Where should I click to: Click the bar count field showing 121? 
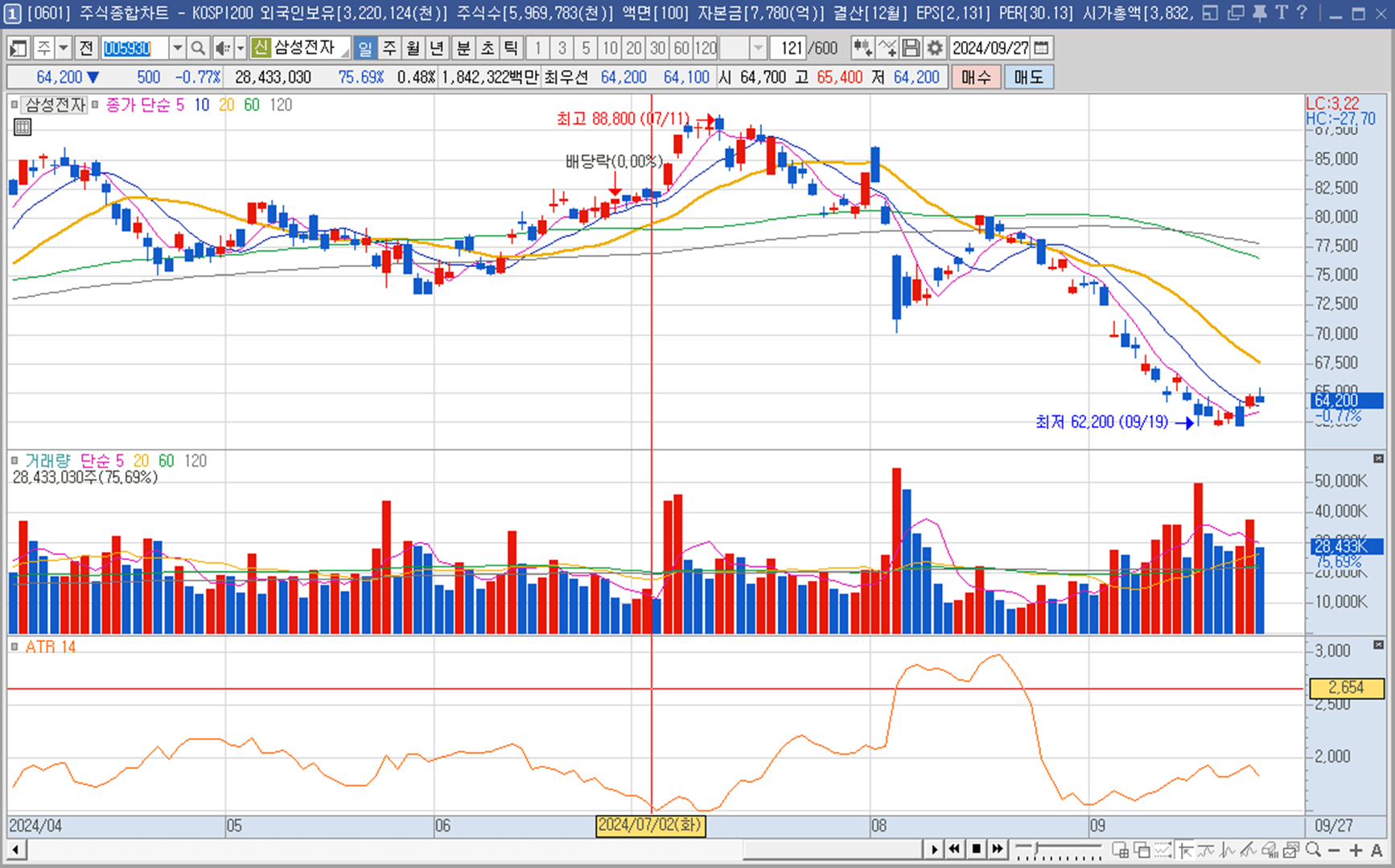(789, 48)
